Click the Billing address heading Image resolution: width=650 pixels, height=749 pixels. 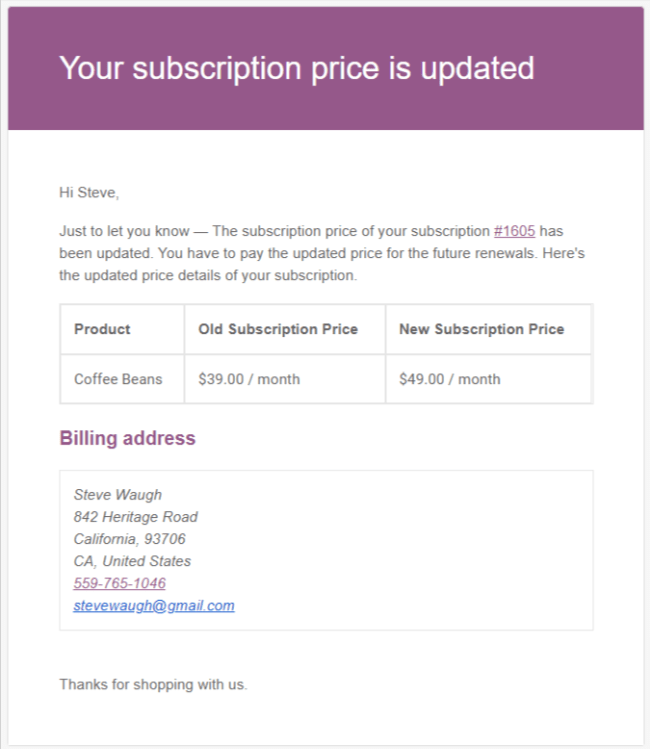[128, 438]
